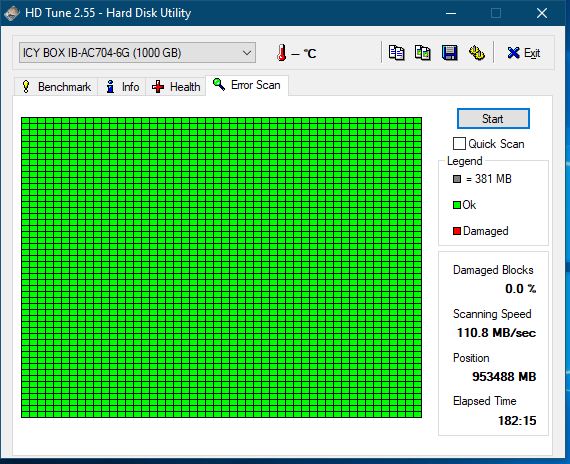Click the HD Tune app icon in title bar
Screen dimensions: 570x464
click(x=11, y=13)
